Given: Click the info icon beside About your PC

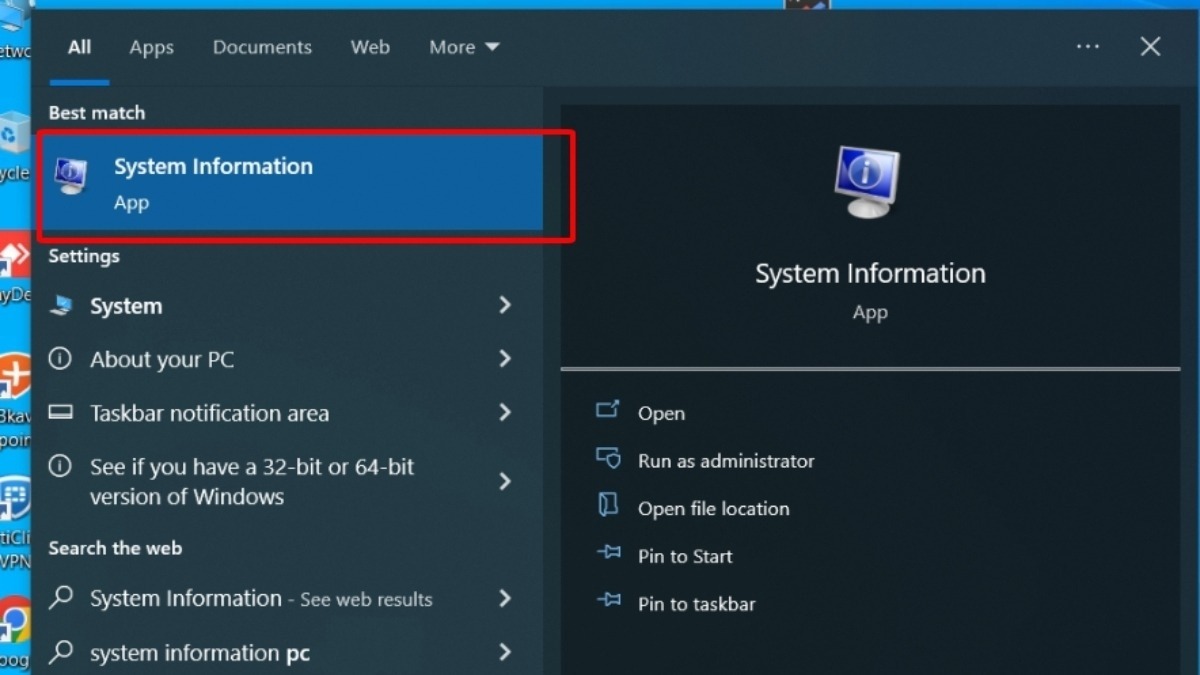Looking at the screenshot, I should (x=60, y=358).
